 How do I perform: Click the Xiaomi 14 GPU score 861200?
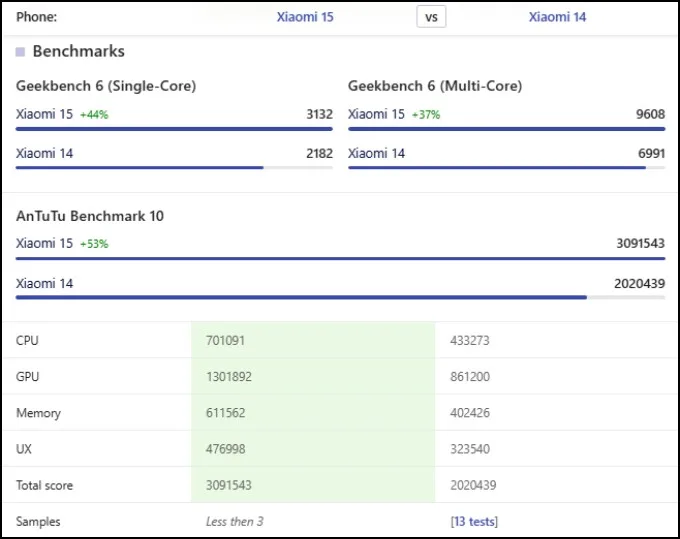click(x=470, y=376)
